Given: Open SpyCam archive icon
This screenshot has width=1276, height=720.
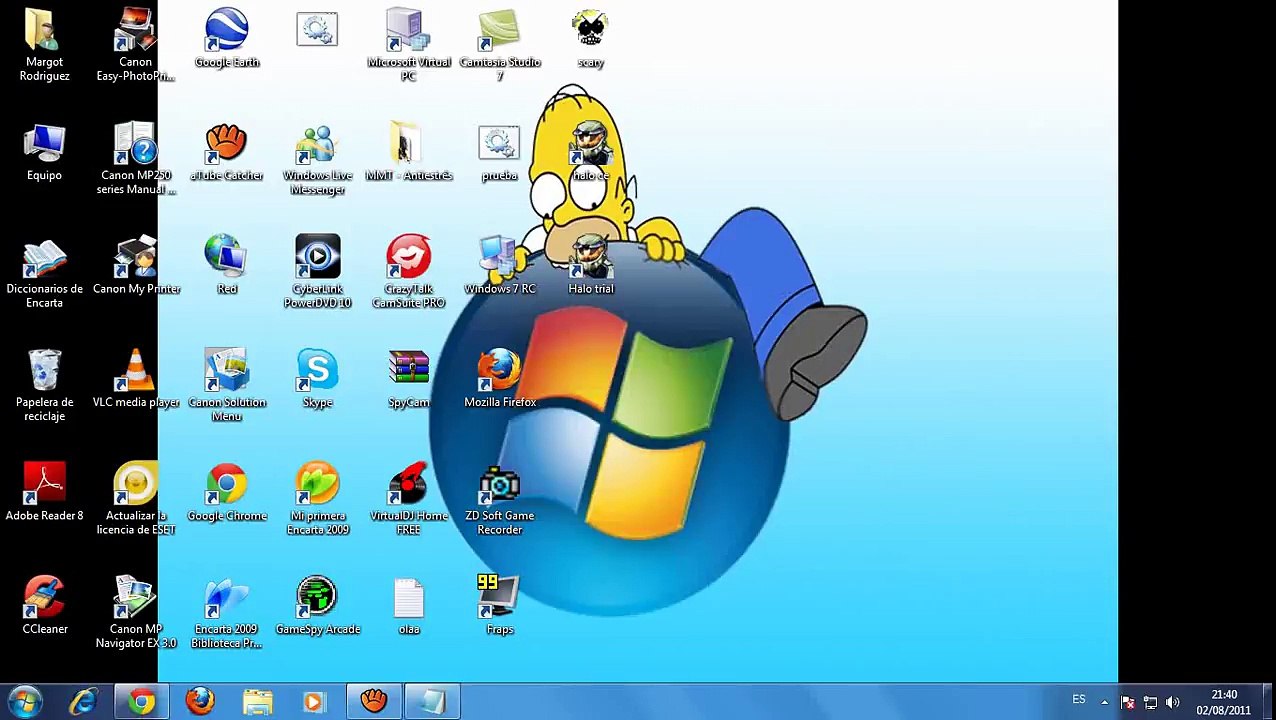Looking at the screenshot, I should point(409,378).
